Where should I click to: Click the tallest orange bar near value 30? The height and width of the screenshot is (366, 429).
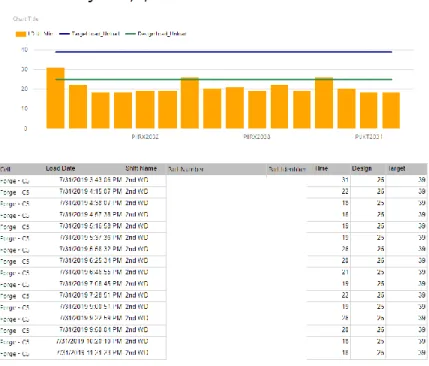[x=55, y=98]
